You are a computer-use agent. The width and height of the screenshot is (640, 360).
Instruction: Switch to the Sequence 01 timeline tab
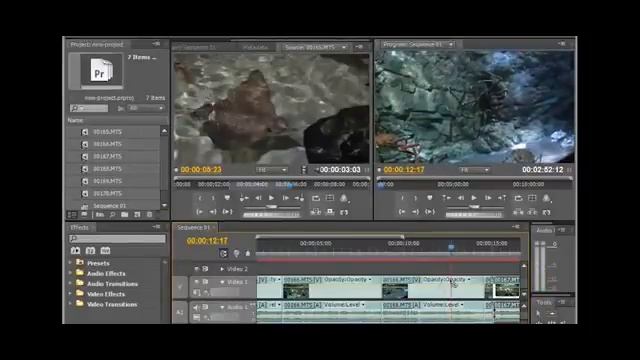pyautogui.click(x=193, y=227)
